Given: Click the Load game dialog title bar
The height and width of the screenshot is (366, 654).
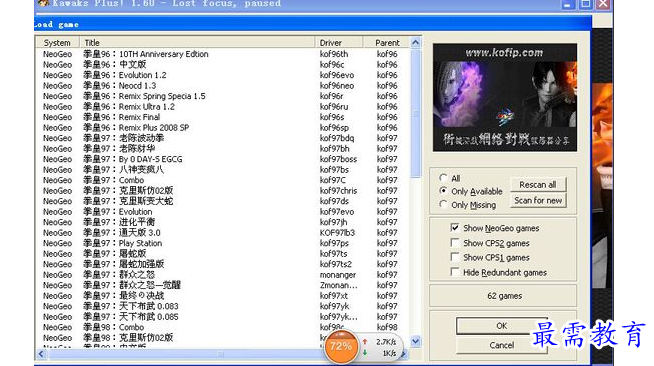Looking at the screenshot, I should tap(313, 24).
